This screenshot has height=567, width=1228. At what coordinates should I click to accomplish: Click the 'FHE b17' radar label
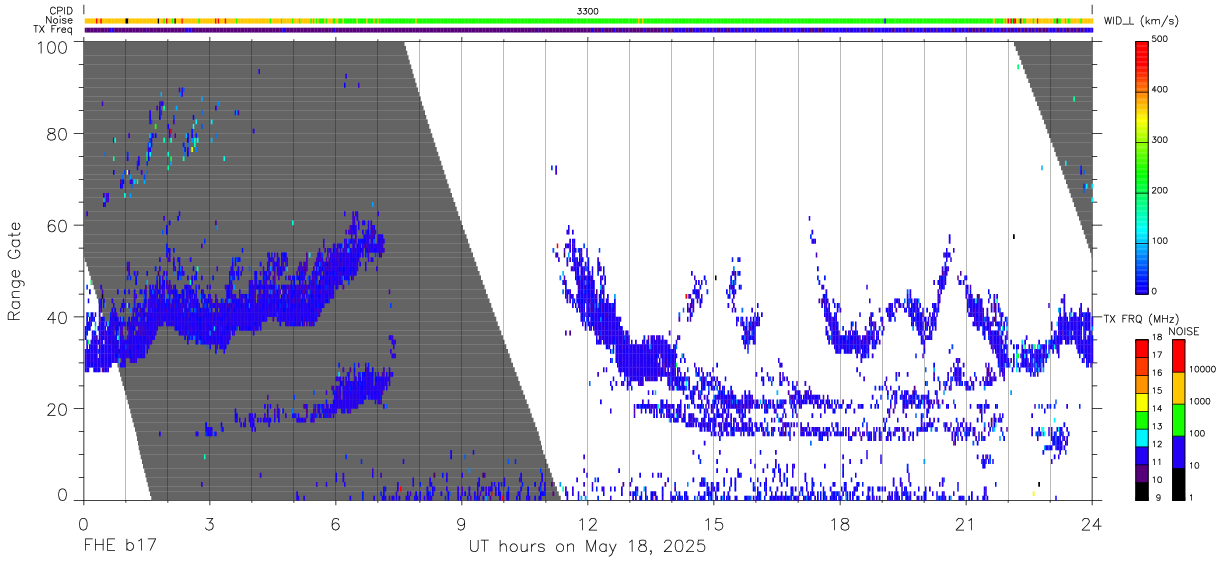tap(120, 547)
